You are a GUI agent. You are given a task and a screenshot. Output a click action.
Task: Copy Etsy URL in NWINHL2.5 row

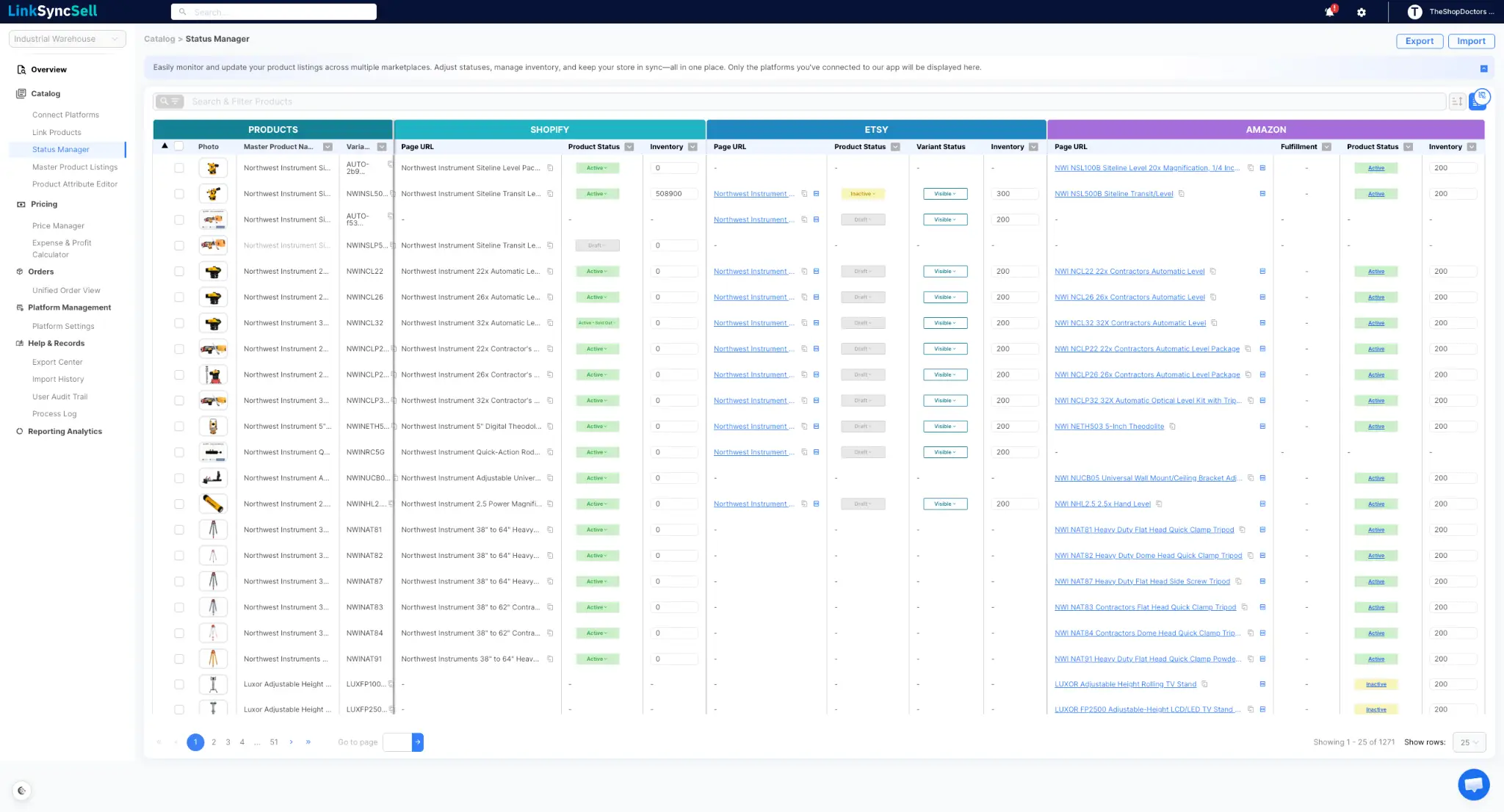[804, 504]
